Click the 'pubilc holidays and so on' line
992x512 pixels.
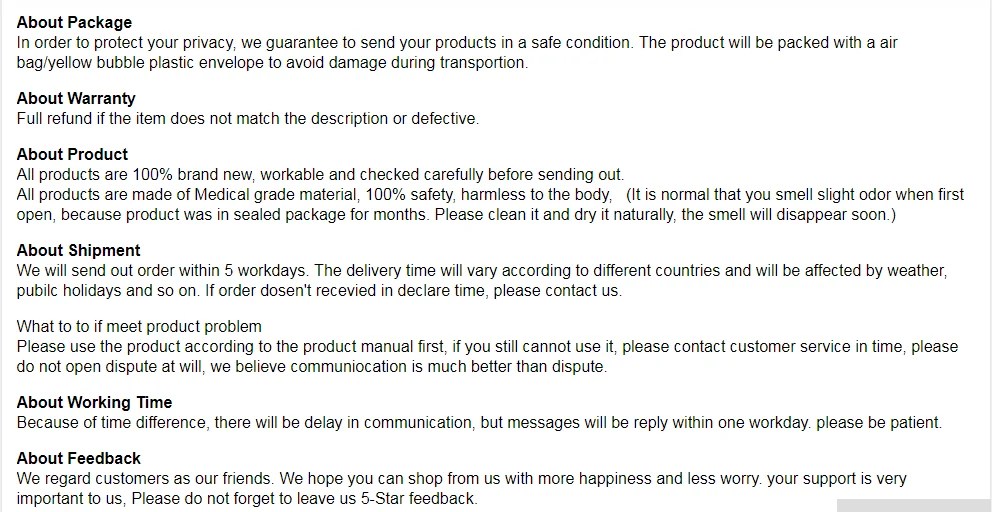coord(319,291)
